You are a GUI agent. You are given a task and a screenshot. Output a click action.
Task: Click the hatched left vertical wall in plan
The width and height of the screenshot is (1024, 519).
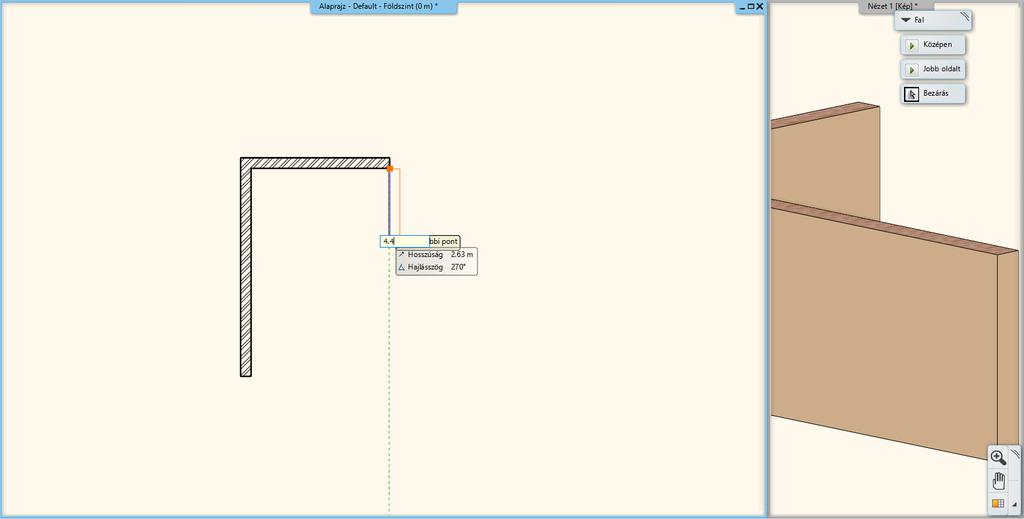click(x=246, y=268)
